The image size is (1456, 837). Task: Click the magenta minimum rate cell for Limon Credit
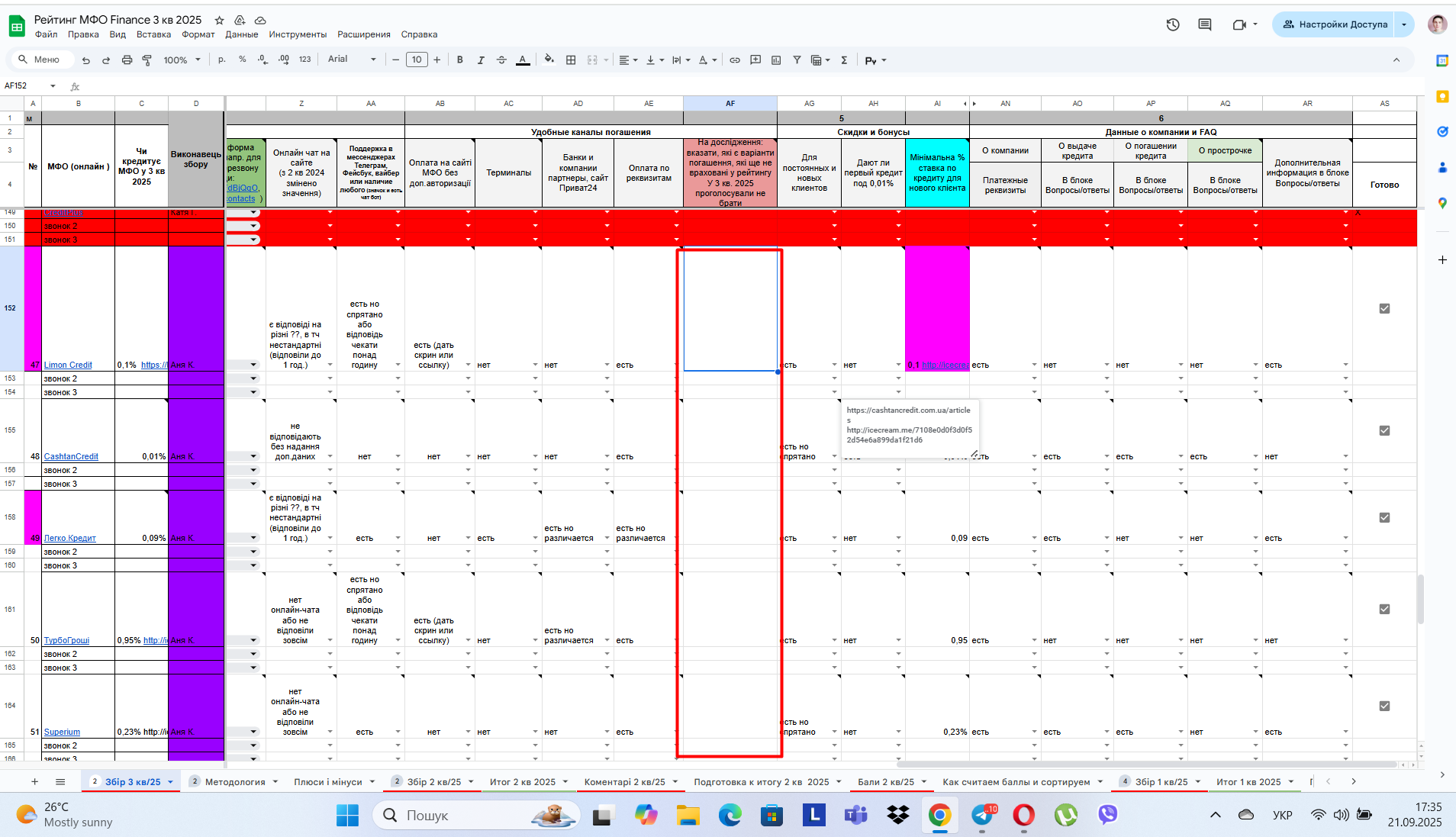937,308
